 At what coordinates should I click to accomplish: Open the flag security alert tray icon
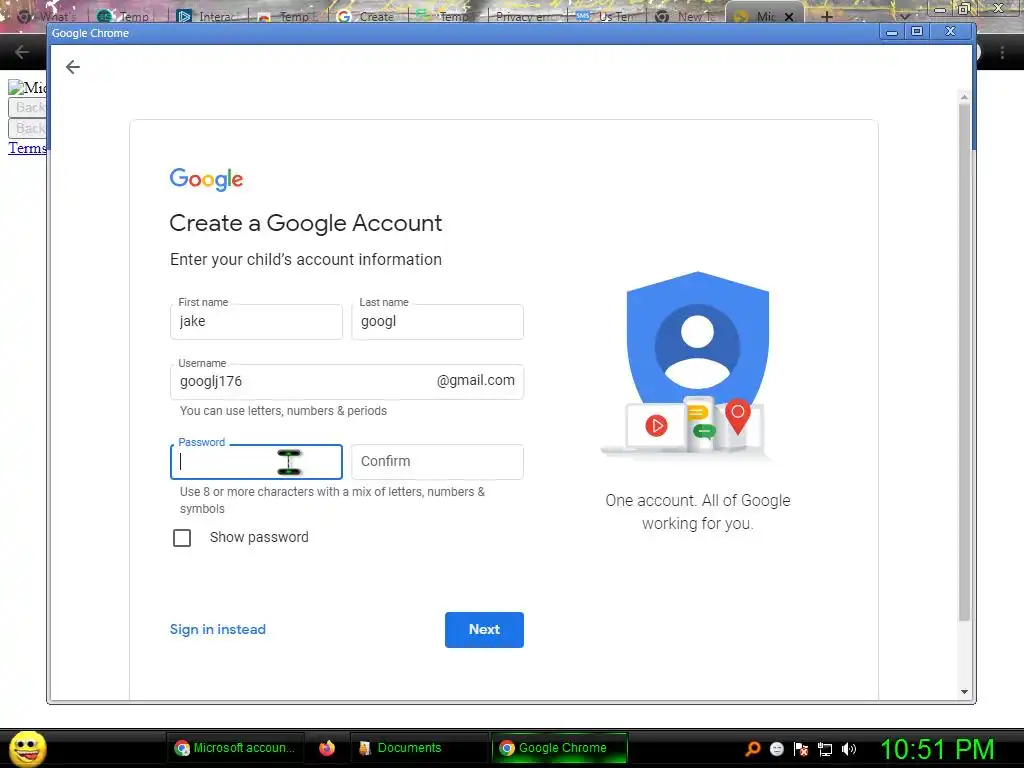(x=801, y=748)
